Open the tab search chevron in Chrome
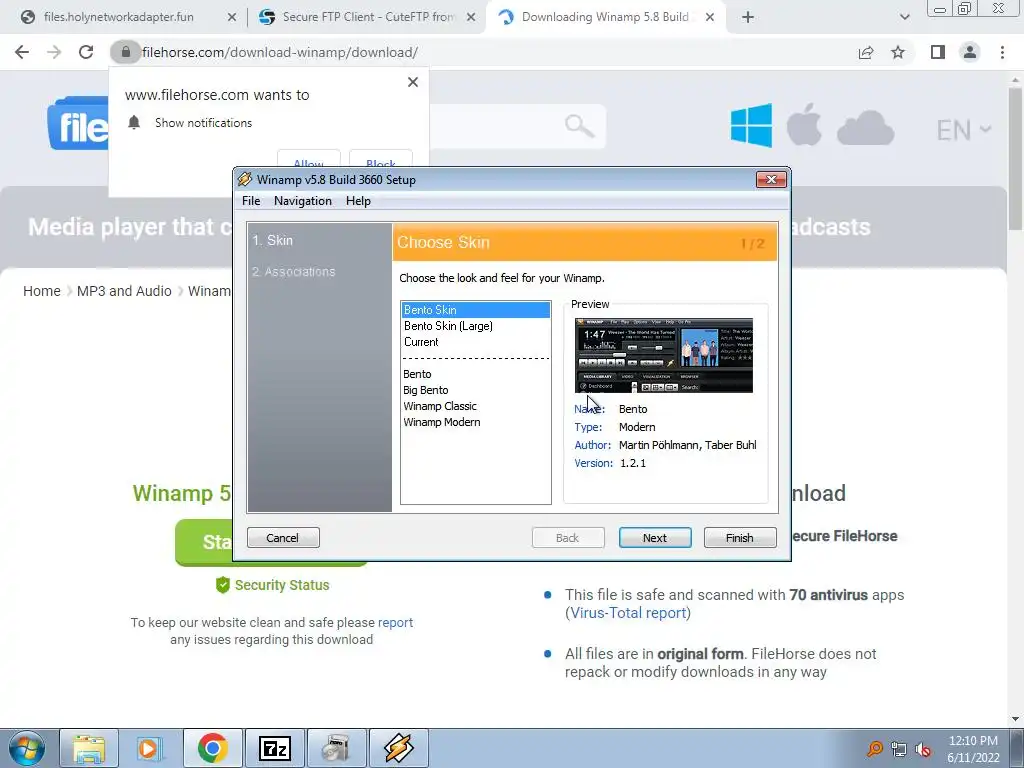Image resolution: width=1024 pixels, height=768 pixels. coord(904,17)
